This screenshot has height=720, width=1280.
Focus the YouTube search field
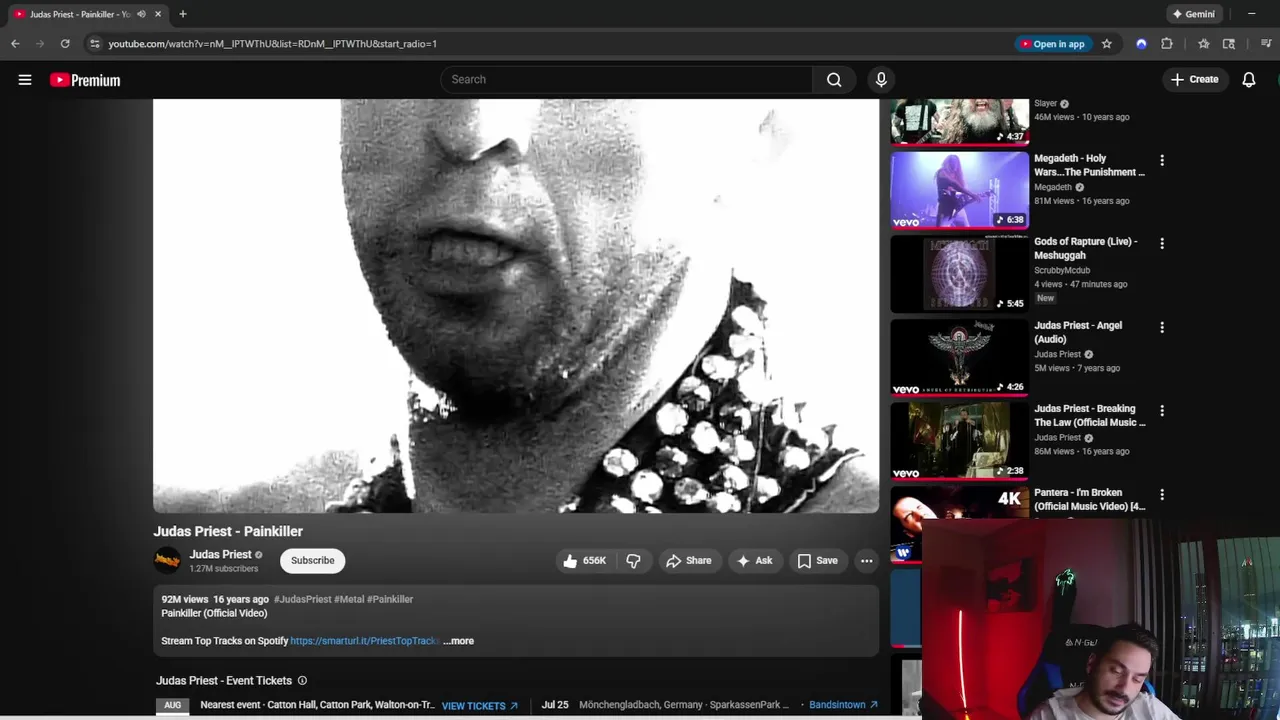(627, 80)
